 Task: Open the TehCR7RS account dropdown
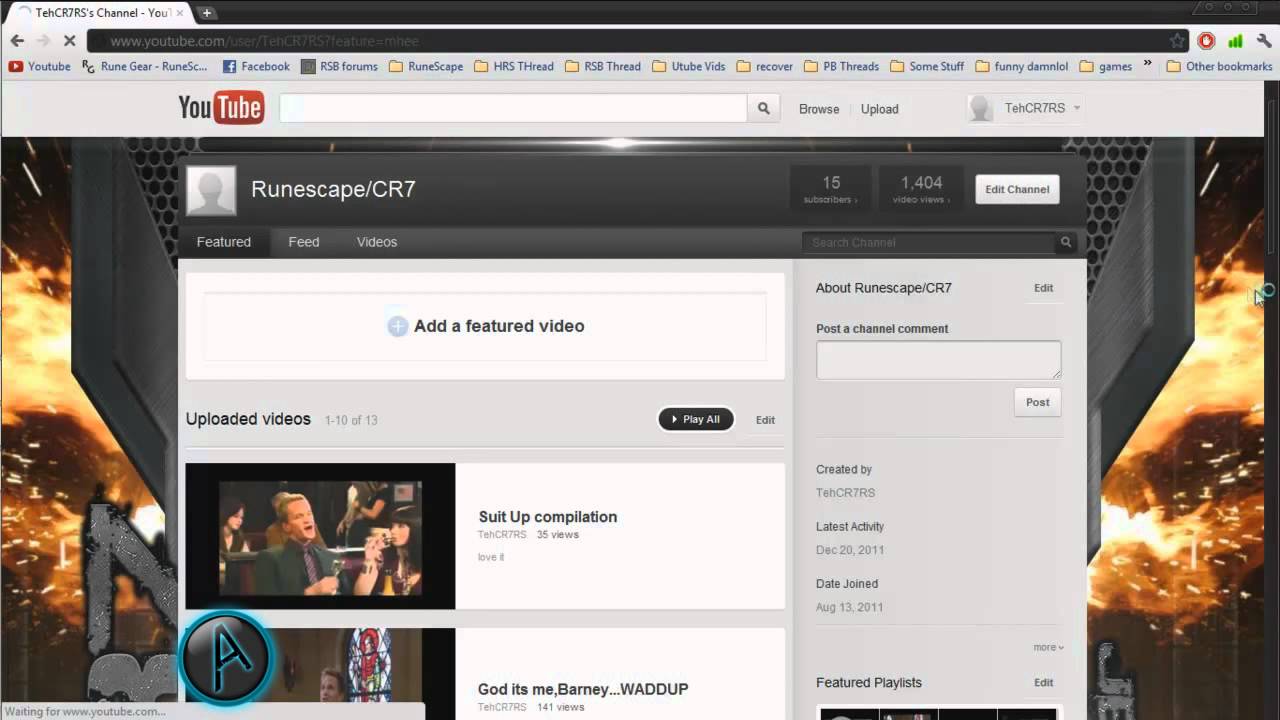(1077, 108)
